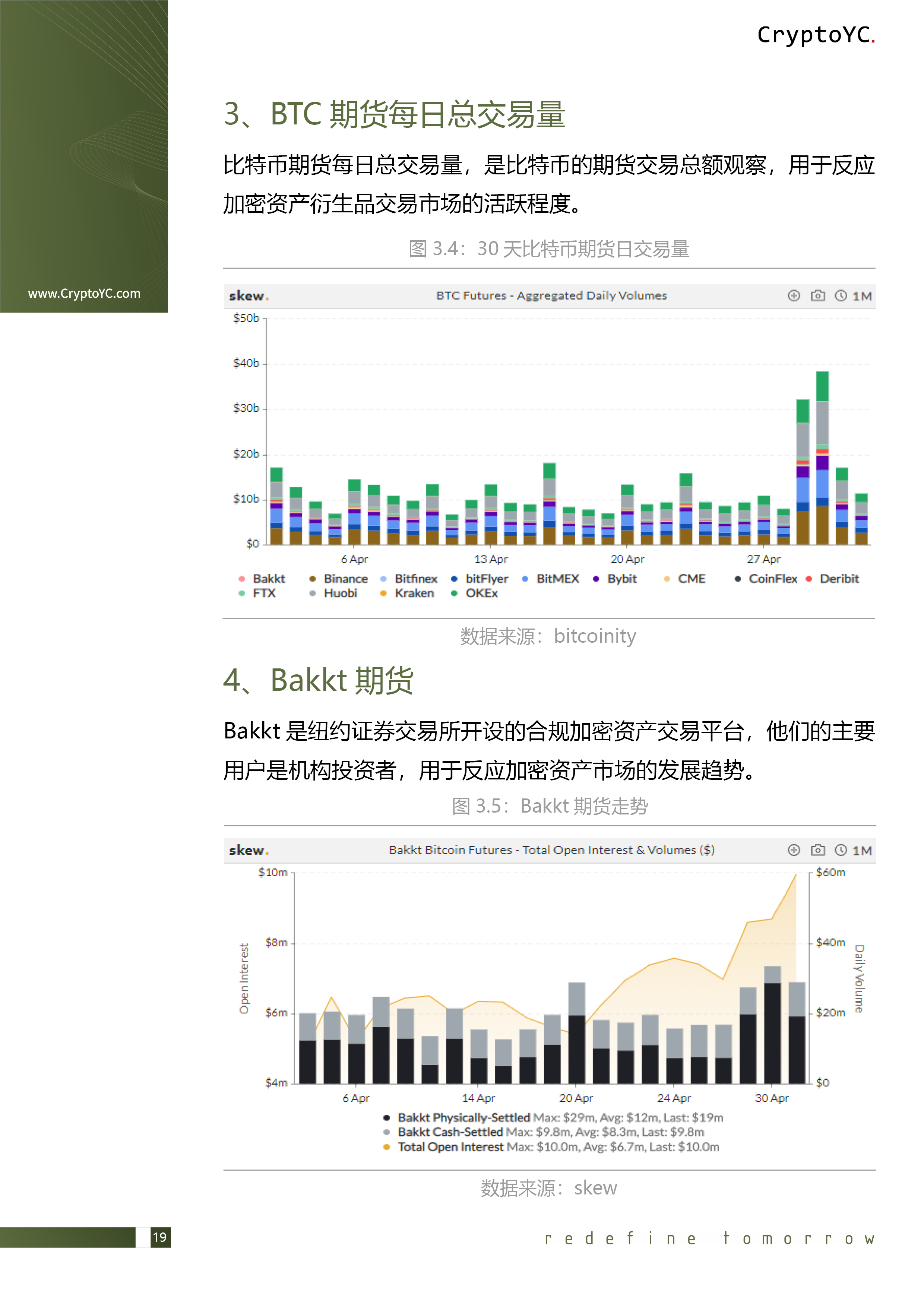Toggle the Bybit series in the legend
This screenshot has width=924, height=1307.
[x=615, y=578]
